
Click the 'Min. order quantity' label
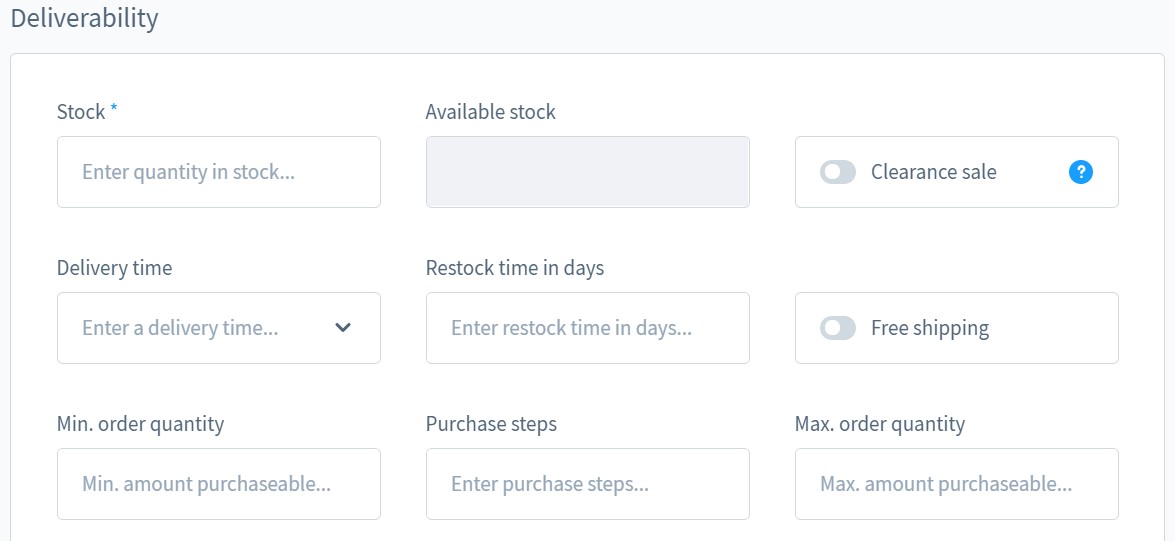[140, 424]
